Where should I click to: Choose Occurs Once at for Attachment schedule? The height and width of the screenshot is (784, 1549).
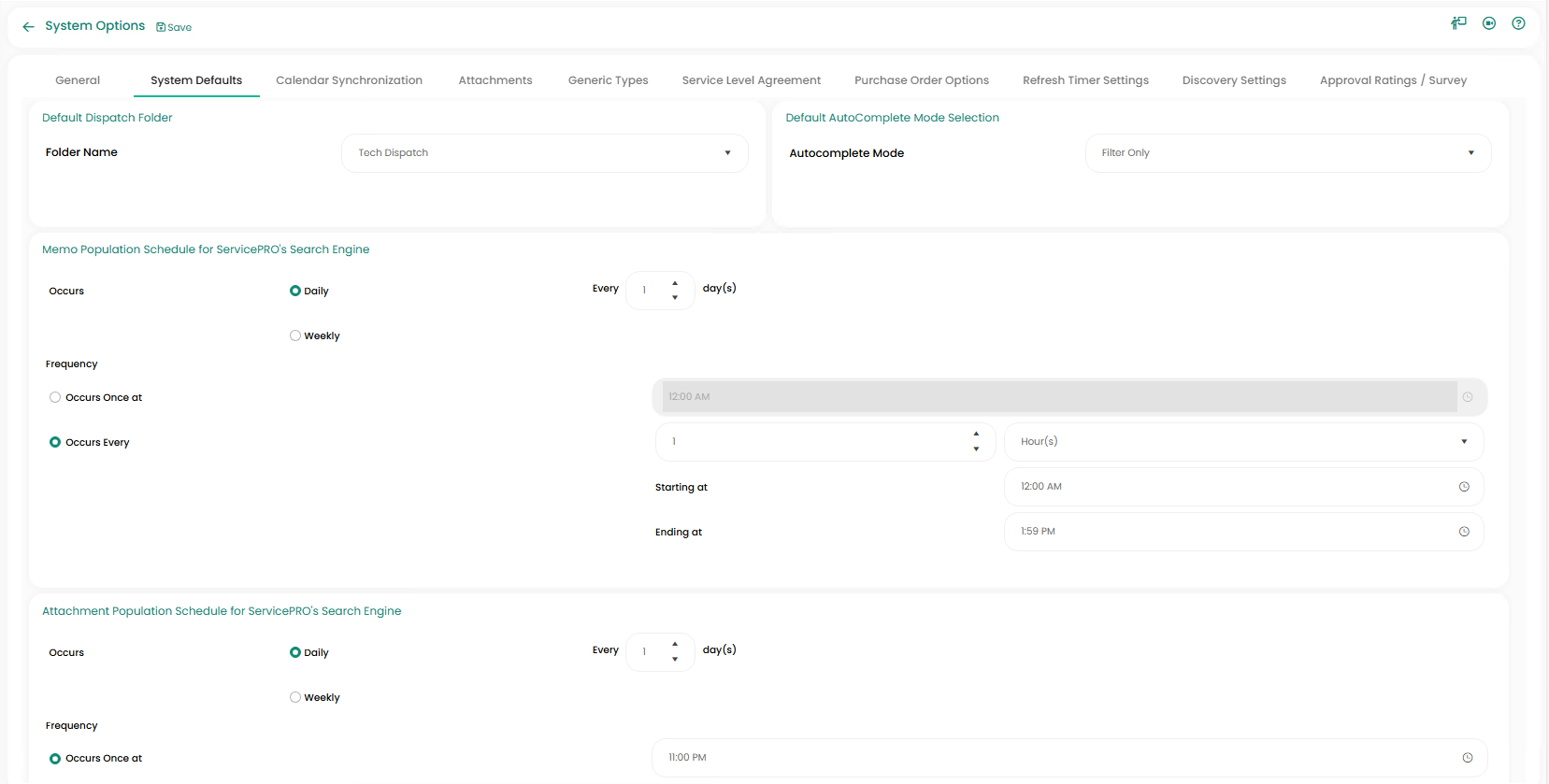coord(55,759)
